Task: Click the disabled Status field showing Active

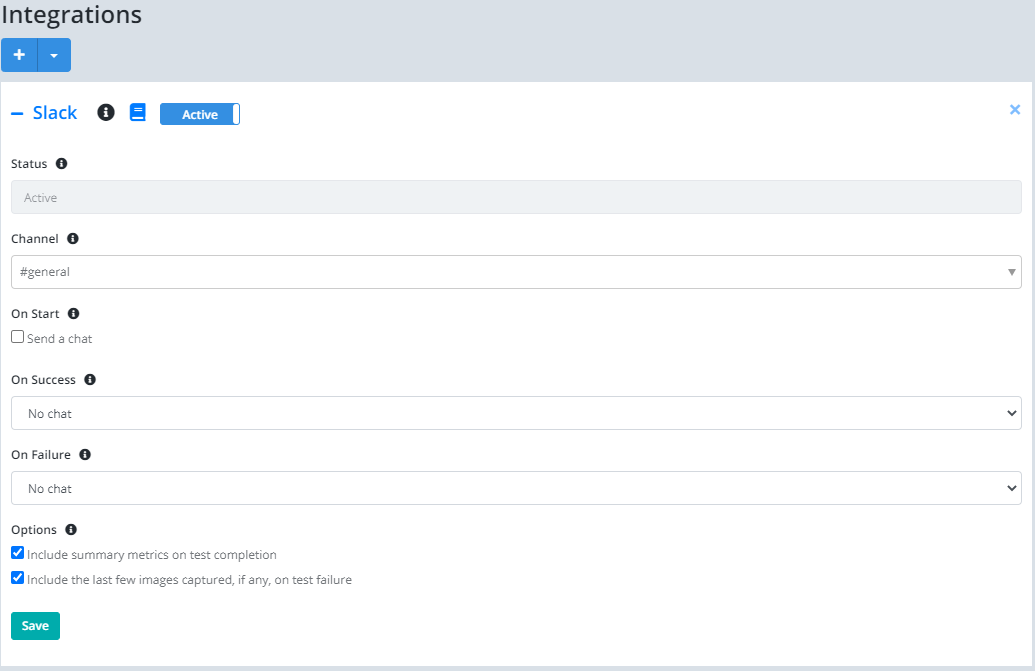Action: tap(516, 197)
